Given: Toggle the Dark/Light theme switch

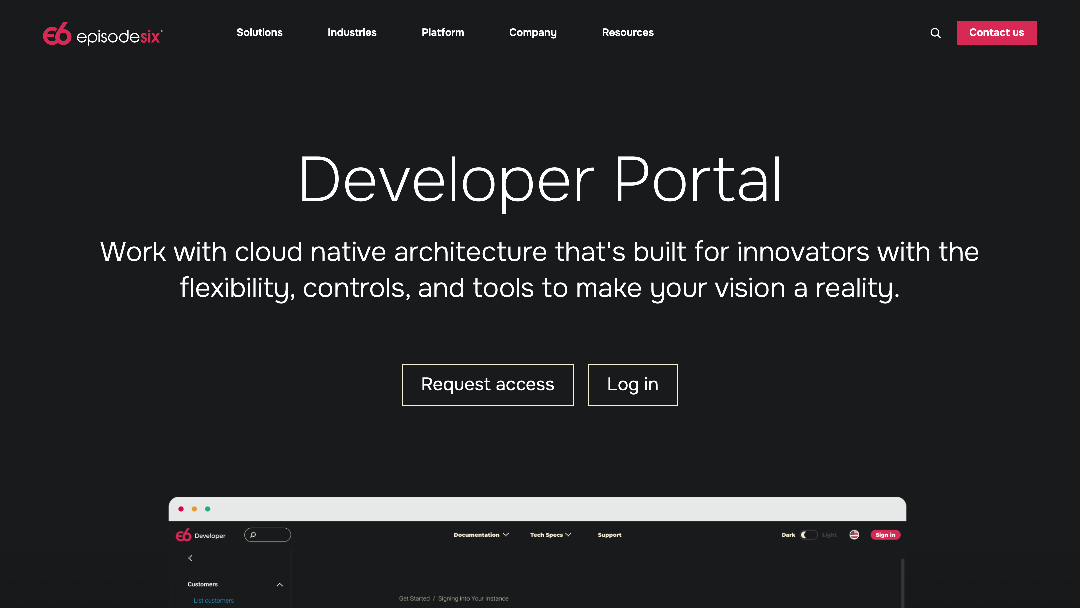Looking at the screenshot, I should click(x=809, y=535).
